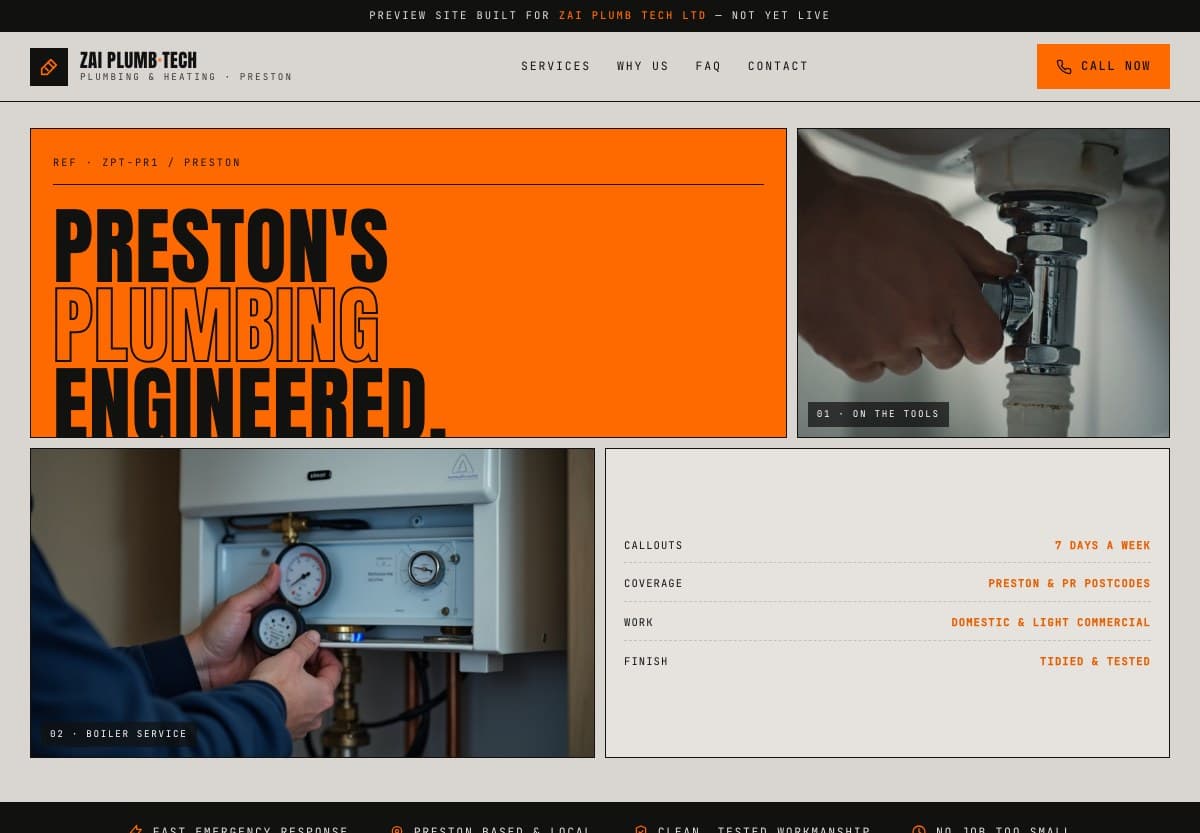
Task: Open the FAQ nav link
Action: tap(708, 66)
